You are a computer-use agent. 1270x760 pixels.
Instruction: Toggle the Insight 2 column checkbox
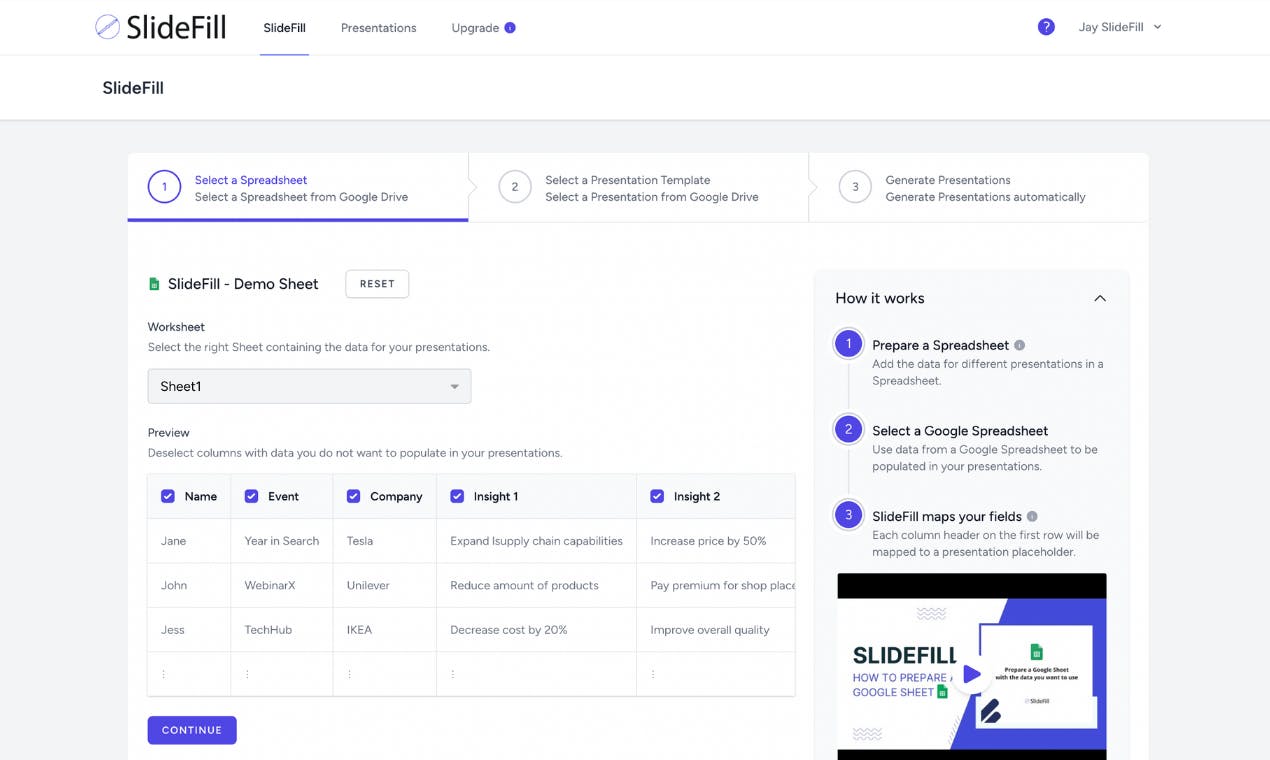[657, 496]
